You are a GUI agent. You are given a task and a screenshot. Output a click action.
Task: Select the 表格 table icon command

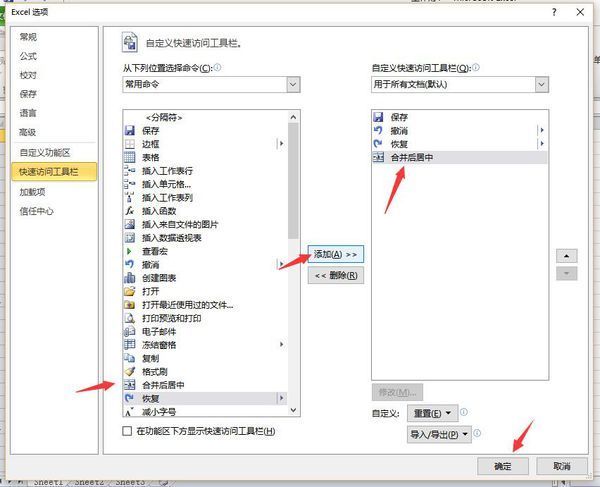[x=130, y=158]
